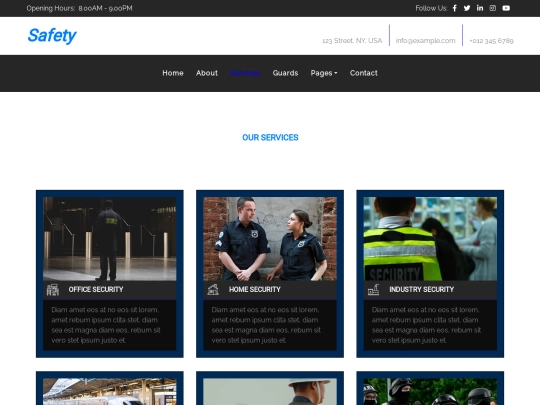Open the YouTube social icon
Image resolution: width=540 pixels, height=405 pixels.
506,8
